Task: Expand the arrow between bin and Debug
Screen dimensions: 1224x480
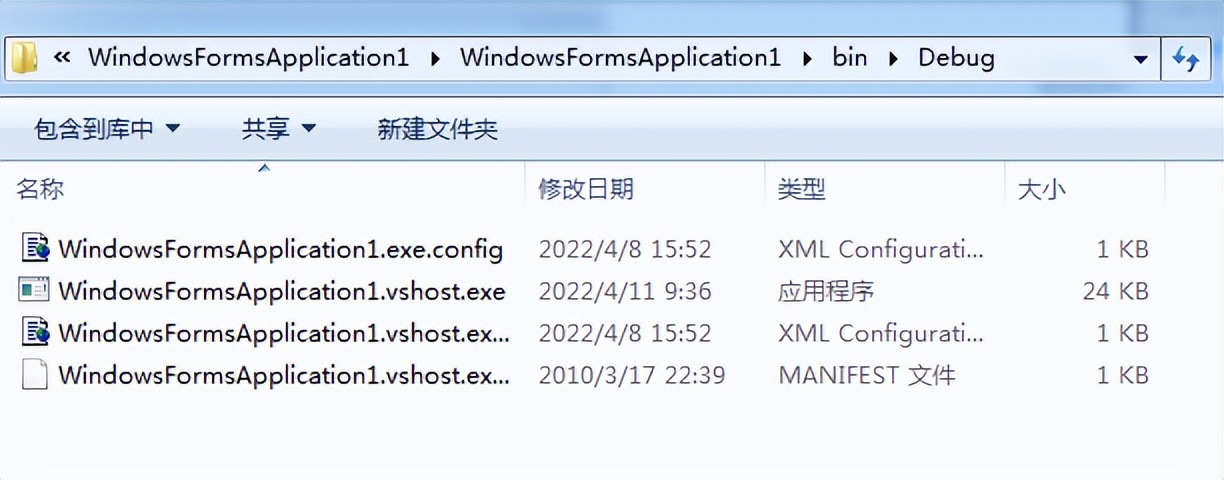Action: (894, 58)
